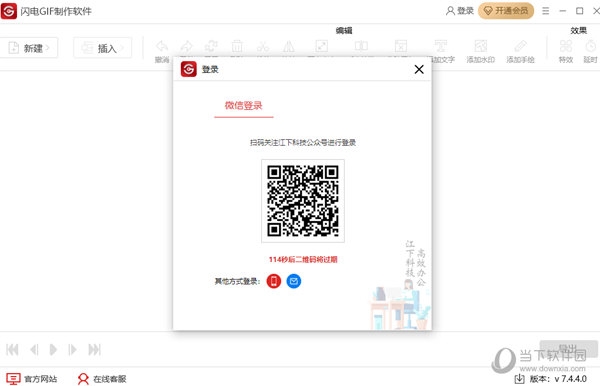The height and width of the screenshot is (386, 600).
Task: Open the 官方网站 official website link
Action: click(x=32, y=379)
